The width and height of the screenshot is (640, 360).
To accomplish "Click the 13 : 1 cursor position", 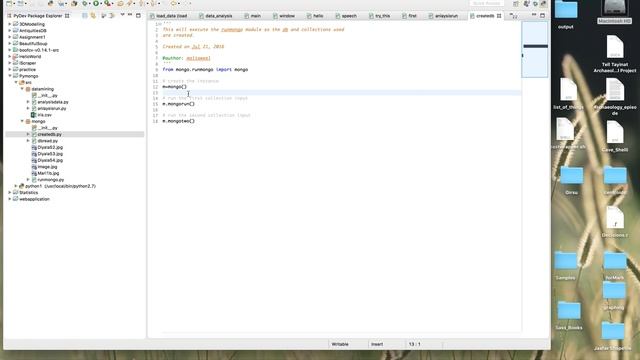I will click(414, 344).
